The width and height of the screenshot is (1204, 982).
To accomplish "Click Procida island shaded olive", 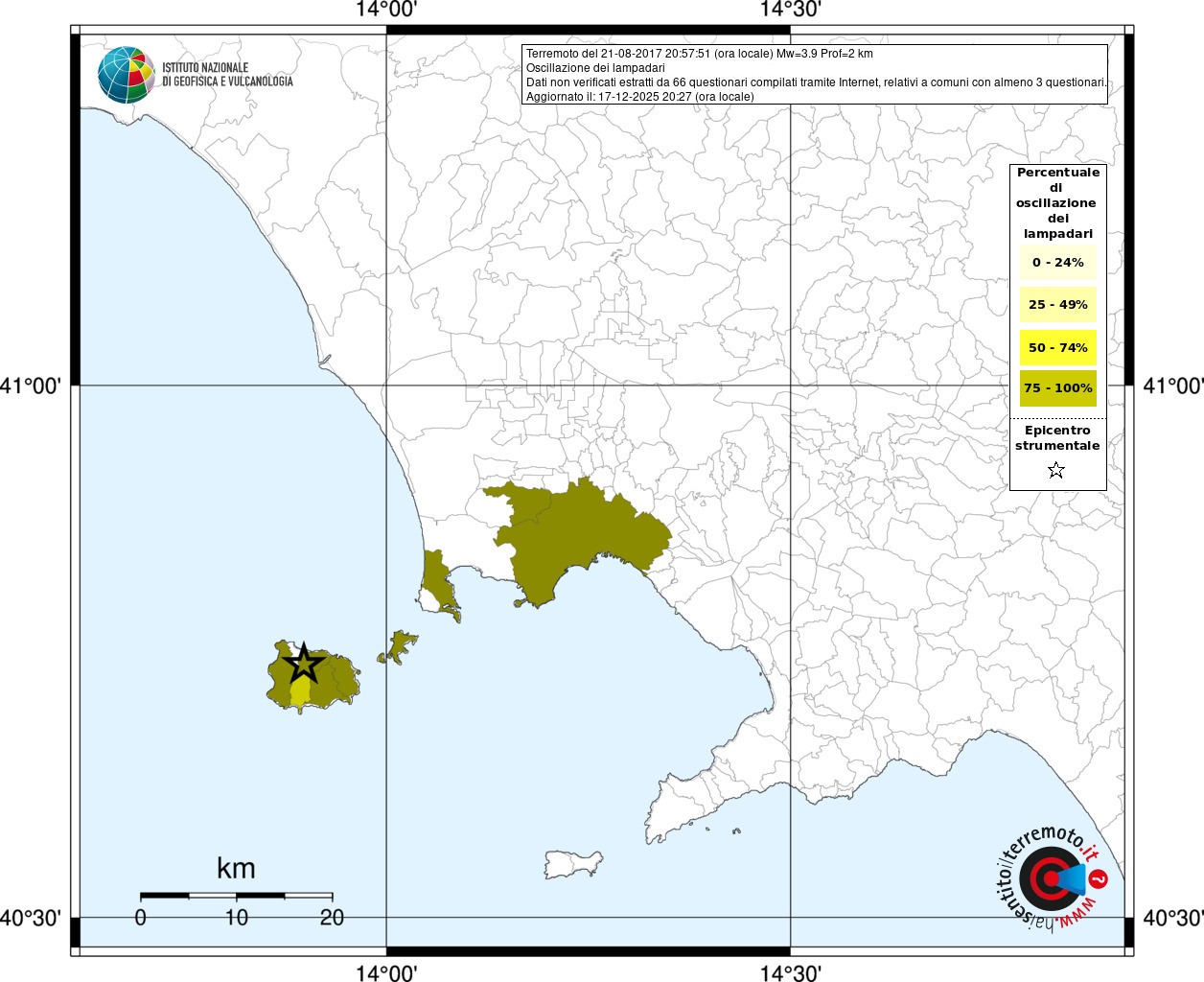I will click(x=397, y=647).
